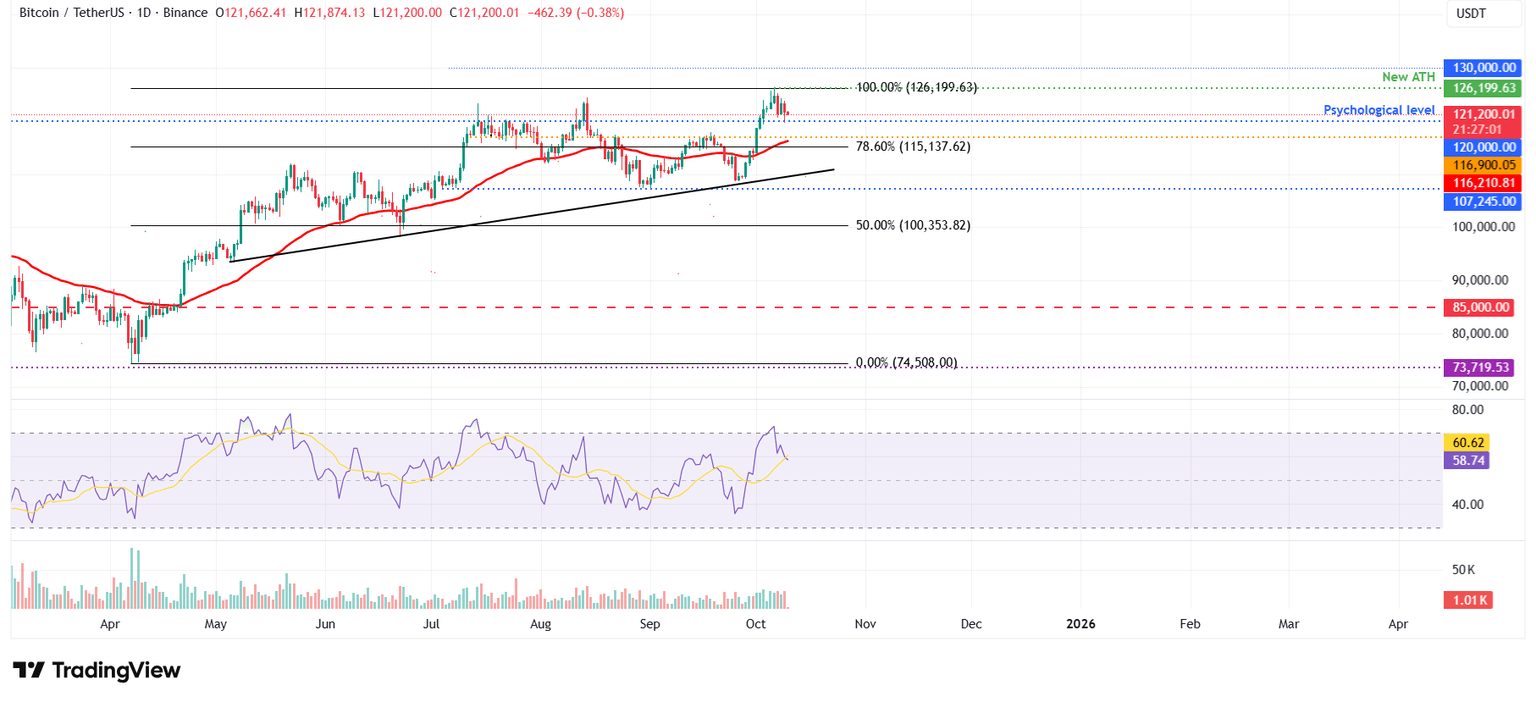
Task: Click the yellow 120,000.00 psychological level label
Action: [x=1483, y=147]
